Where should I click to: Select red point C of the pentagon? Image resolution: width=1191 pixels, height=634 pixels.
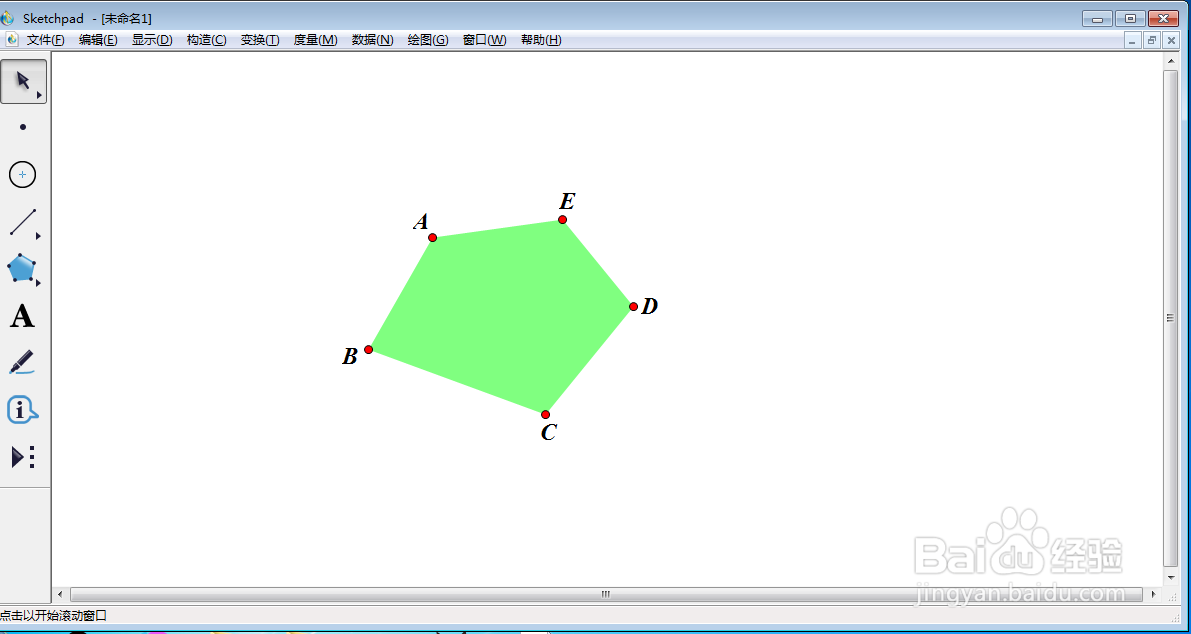(545, 415)
